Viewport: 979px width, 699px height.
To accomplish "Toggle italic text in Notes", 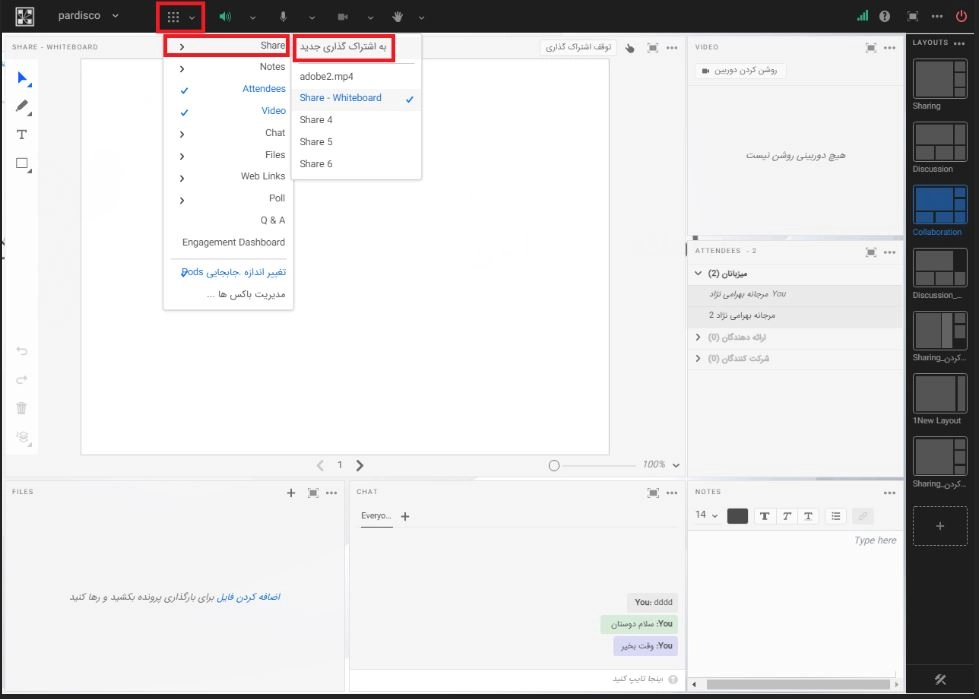I will (787, 516).
